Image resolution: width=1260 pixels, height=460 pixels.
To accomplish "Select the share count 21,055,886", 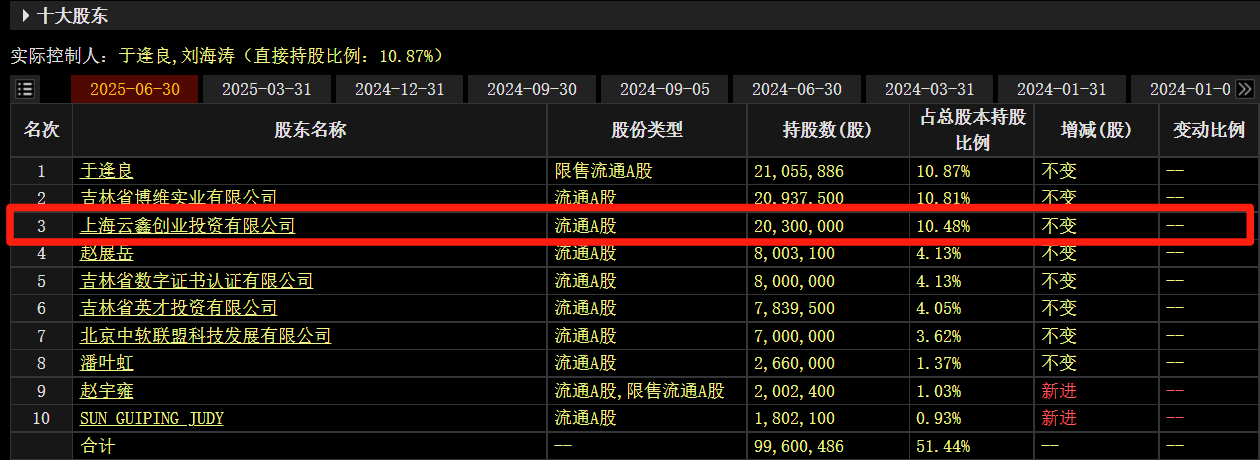I will tap(799, 171).
